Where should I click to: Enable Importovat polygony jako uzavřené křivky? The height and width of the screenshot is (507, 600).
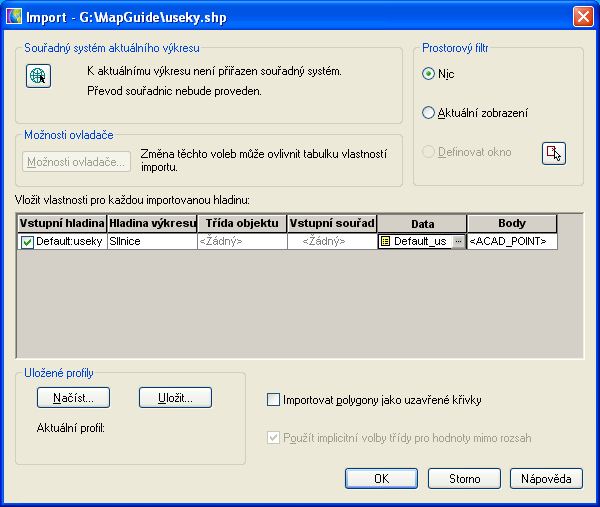click(274, 400)
